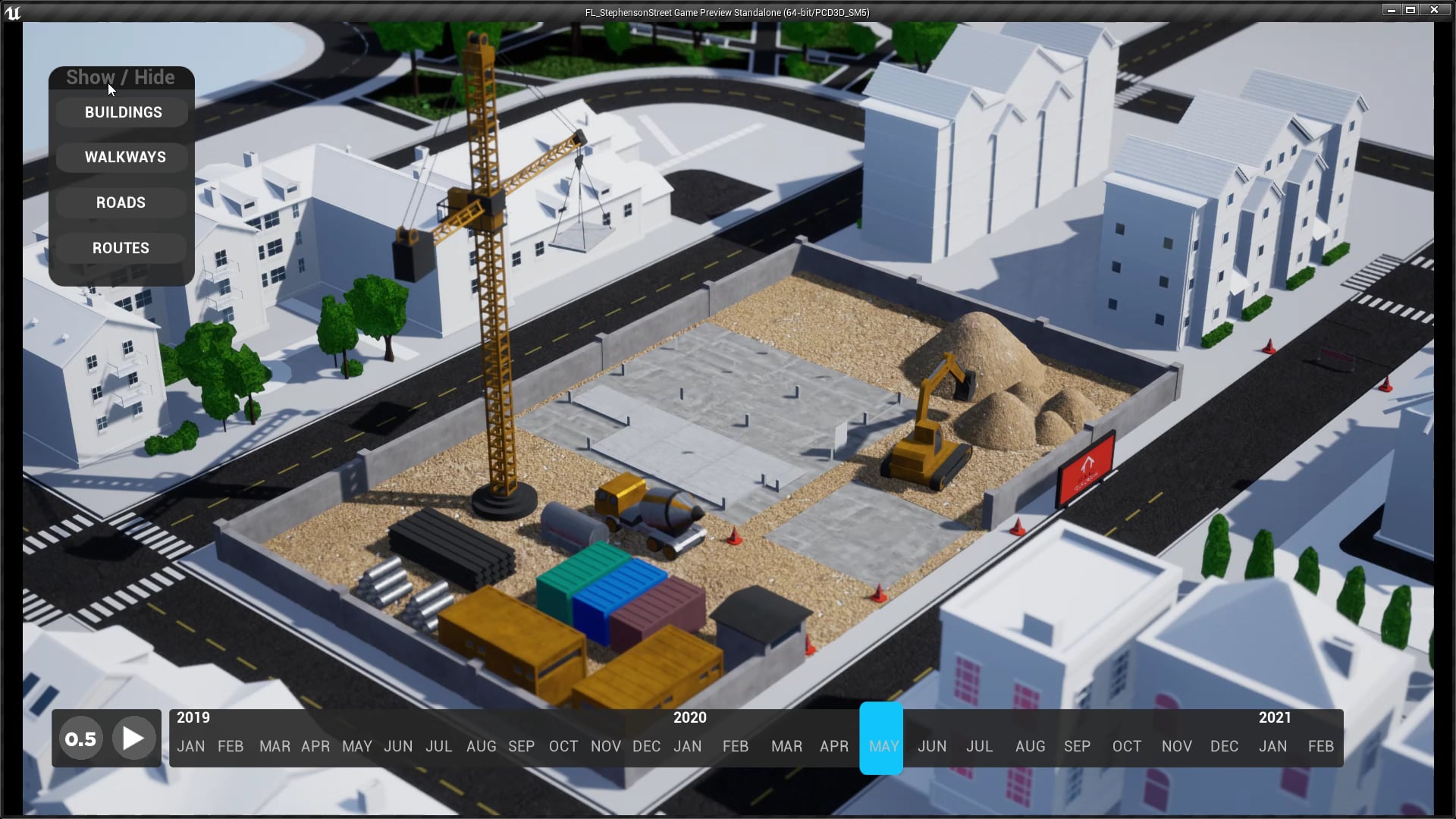Jump to JUN 2019 on timeline
The height and width of the screenshot is (819, 1456).
click(x=398, y=746)
